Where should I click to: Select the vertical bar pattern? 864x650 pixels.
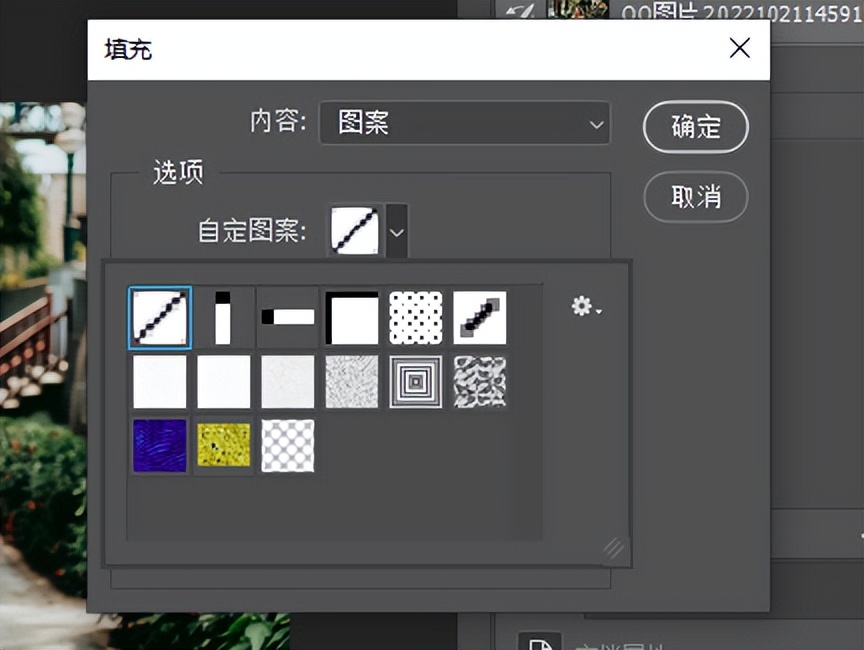223,317
